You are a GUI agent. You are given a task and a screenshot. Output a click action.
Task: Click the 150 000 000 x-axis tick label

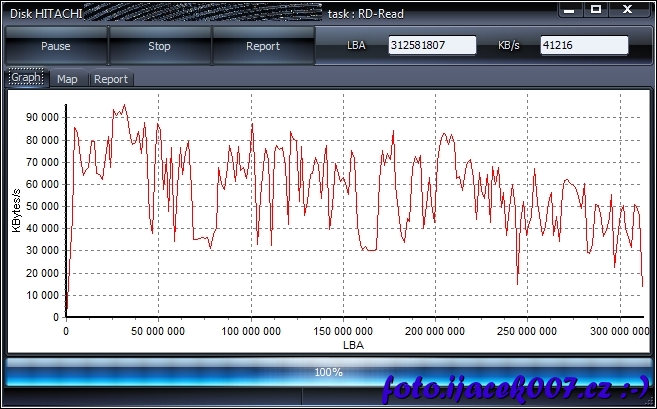[343, 330]
